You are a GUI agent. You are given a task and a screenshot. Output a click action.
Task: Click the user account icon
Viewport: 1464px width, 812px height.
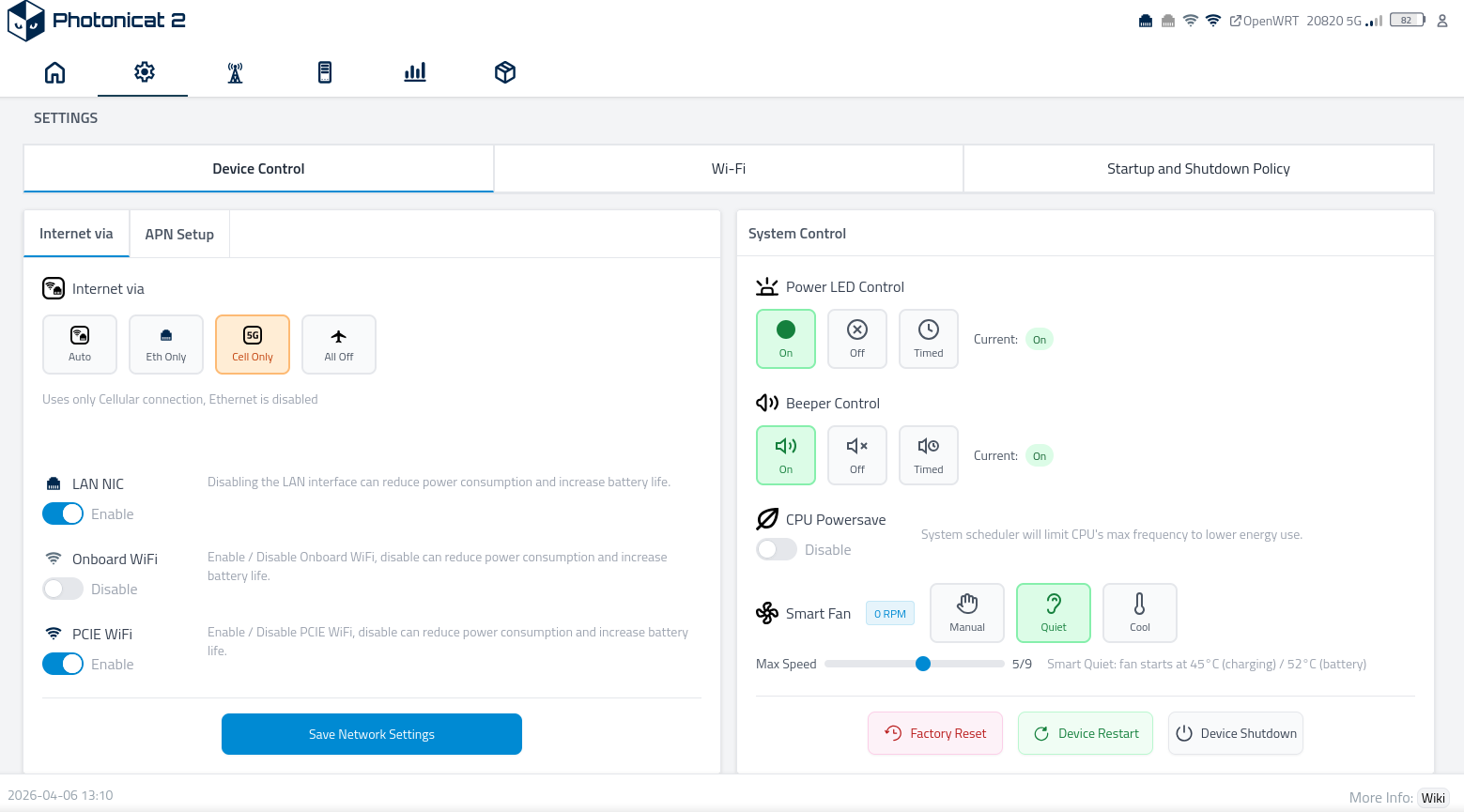tap(1442, 21)
